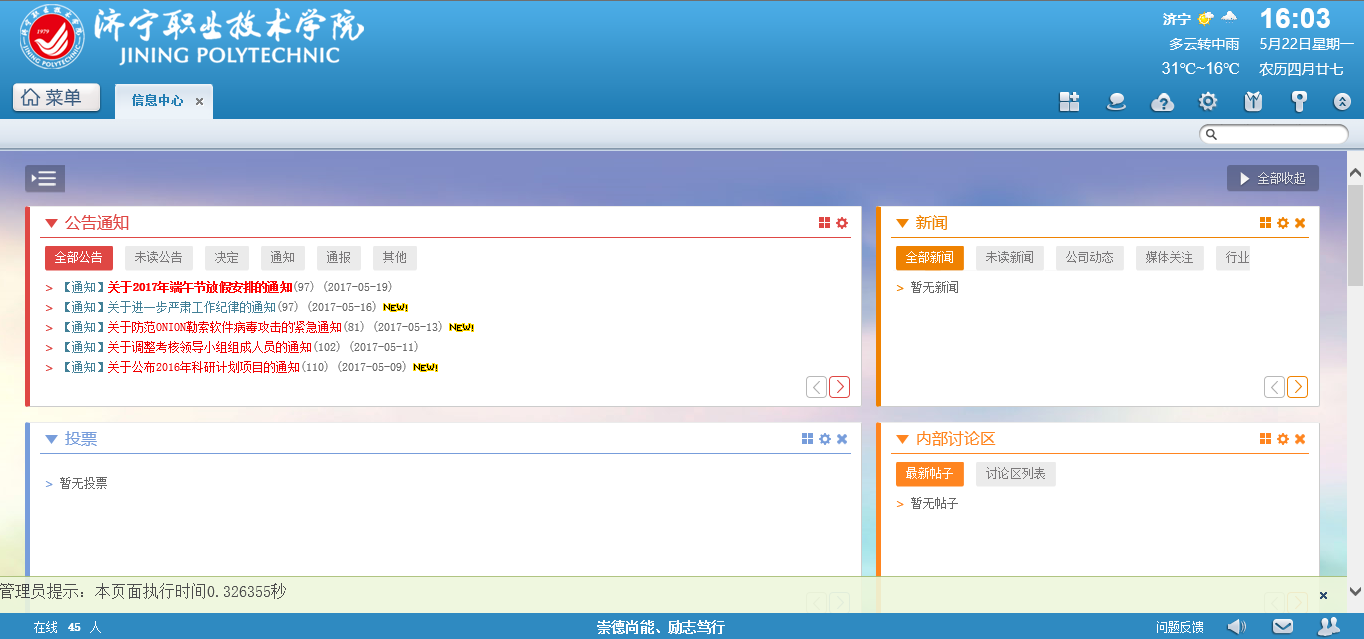Collapse the 公告通知 panel using its triangle
Image resolution: width=1364 pixels, height=639 pixels.
pos(51,224)
